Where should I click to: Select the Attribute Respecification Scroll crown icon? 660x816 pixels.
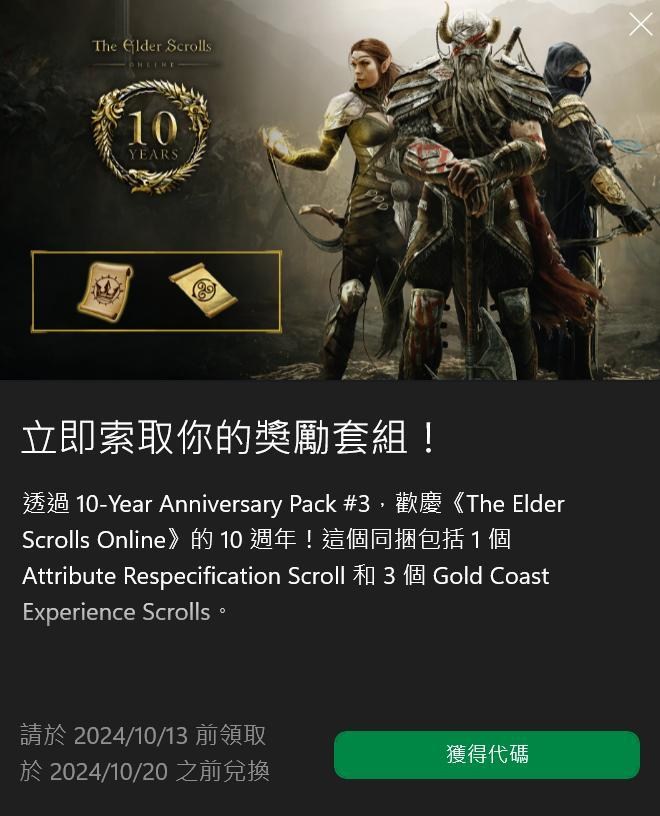[x=105, y=291]
